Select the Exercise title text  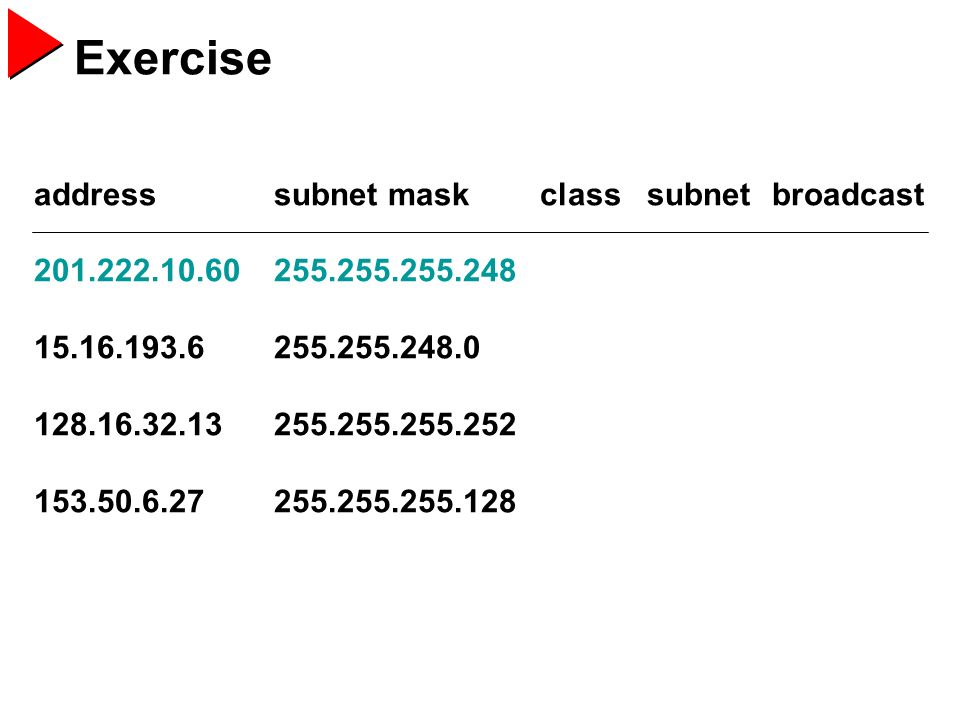173,58
